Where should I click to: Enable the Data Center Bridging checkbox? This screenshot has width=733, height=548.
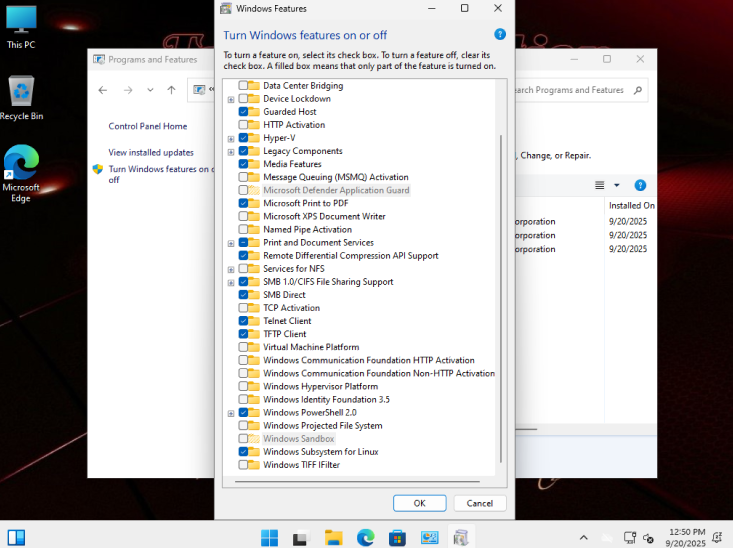(x=243, y=86)
